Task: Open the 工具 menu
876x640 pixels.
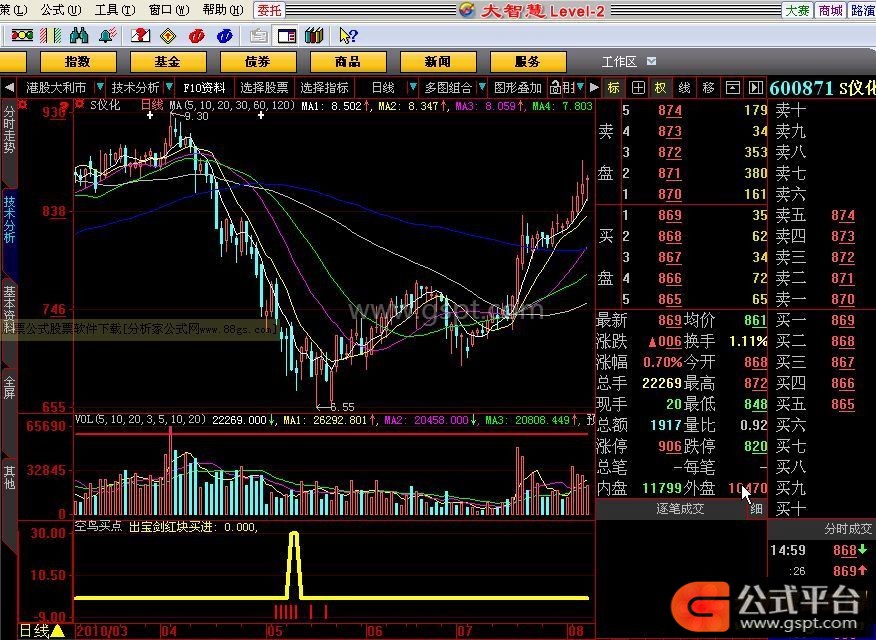Action: [115, 10]
